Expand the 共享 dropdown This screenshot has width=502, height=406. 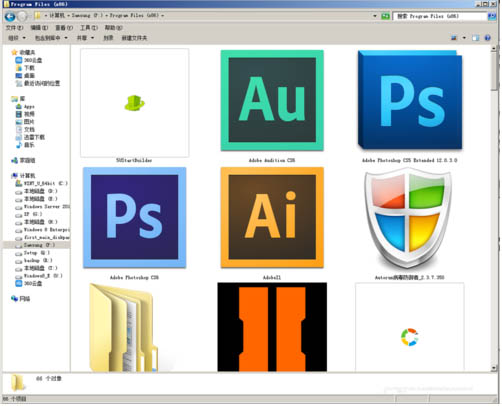point(85,38)
